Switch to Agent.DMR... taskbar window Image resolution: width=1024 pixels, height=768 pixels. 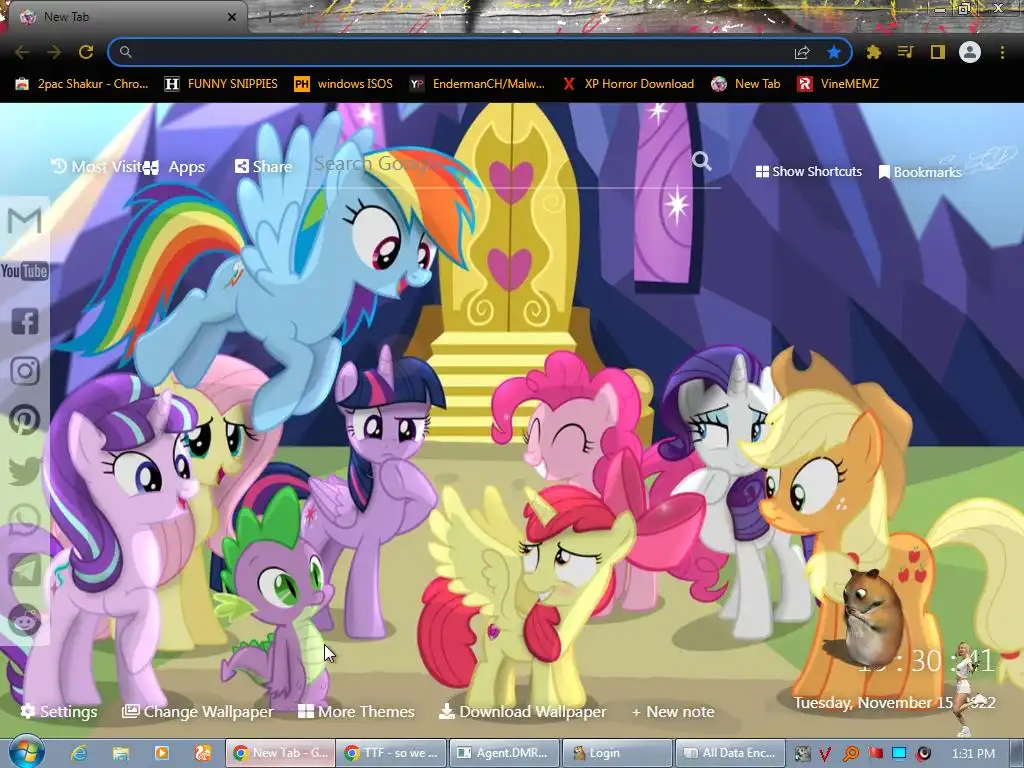coord(505,753)
